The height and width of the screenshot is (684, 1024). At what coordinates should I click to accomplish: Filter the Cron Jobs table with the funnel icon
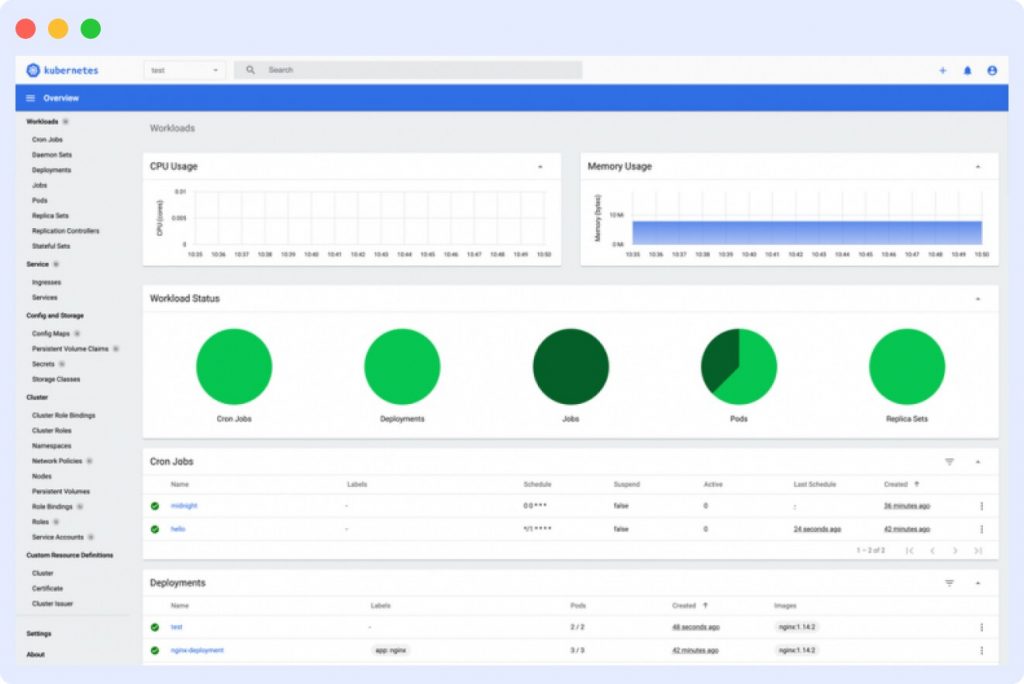pyautogui.click(x=948, y=462)
